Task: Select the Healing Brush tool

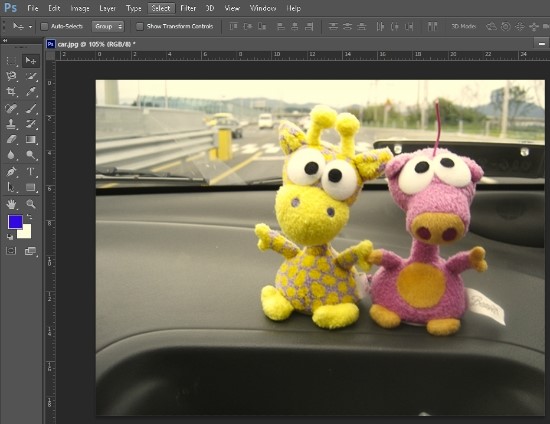Action: click(11, 108)
